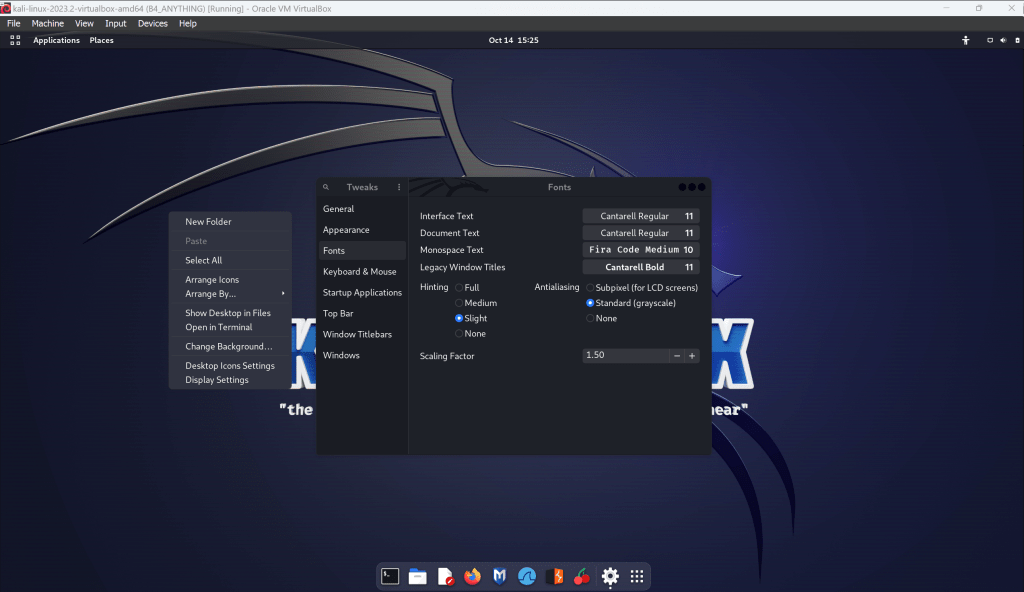Select Medium hinting option

click(x=459, y=303)
